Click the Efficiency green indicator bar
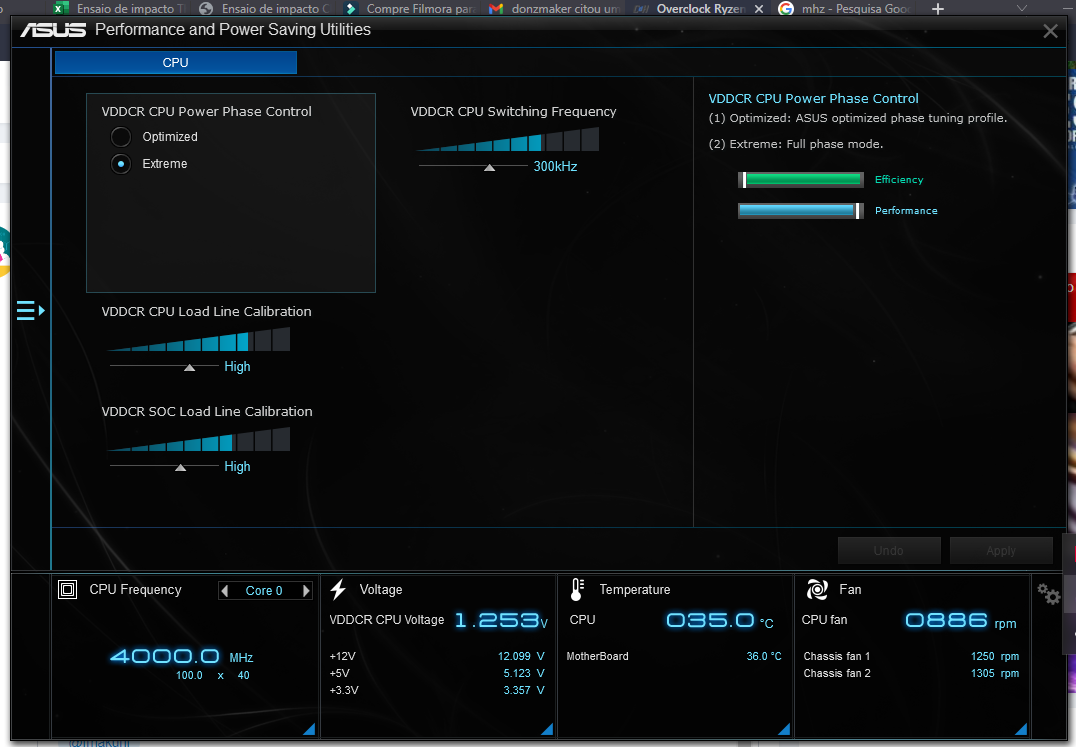The height and width of the screenshot is (747, 1076). click(x=800, y=180)
